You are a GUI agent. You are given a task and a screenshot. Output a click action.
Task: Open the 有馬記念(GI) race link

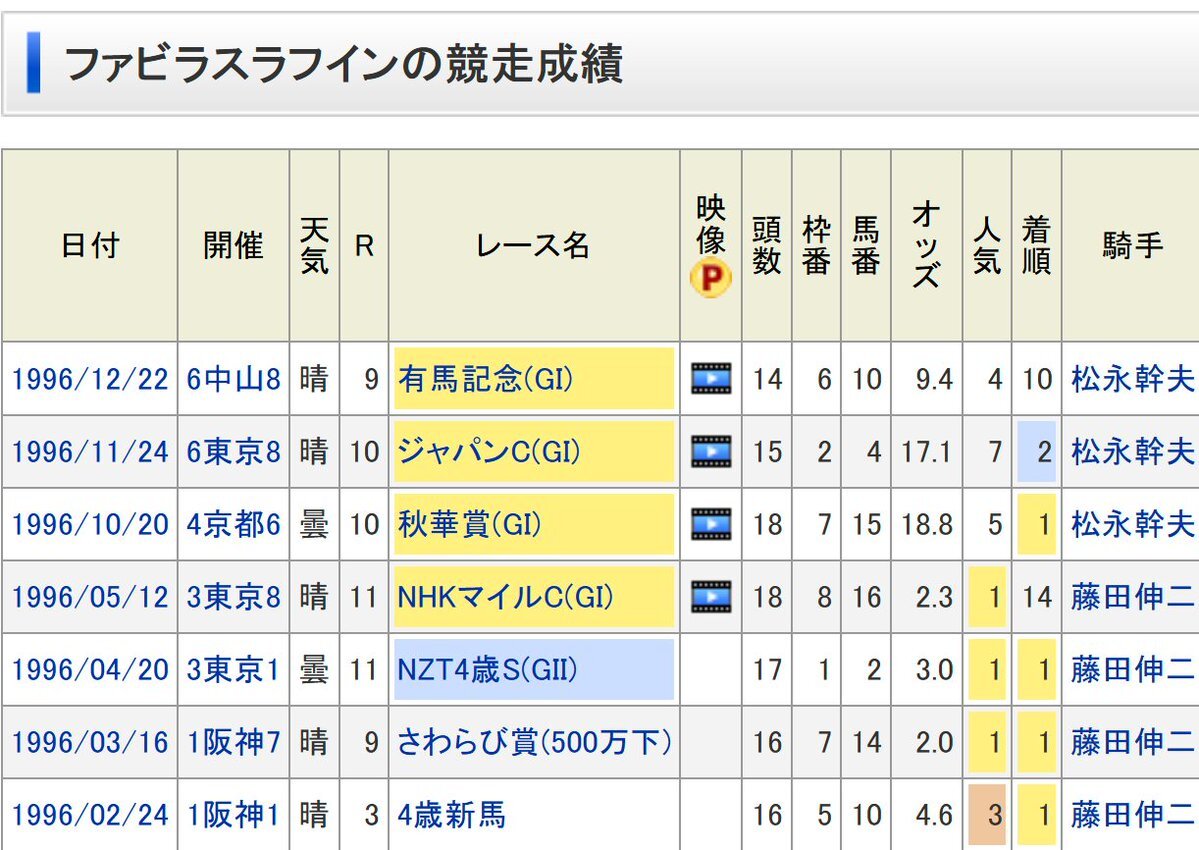coord(486,378)
